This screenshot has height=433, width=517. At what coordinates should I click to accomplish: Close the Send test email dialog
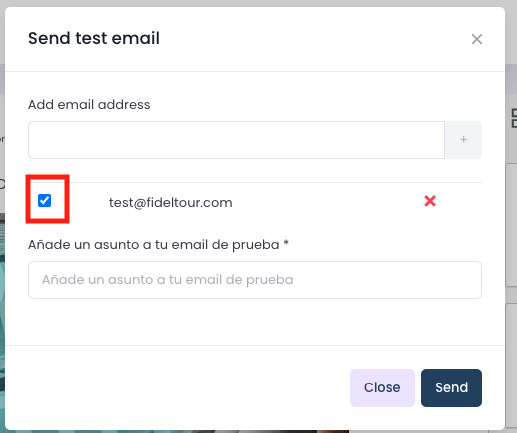[477, 39]
